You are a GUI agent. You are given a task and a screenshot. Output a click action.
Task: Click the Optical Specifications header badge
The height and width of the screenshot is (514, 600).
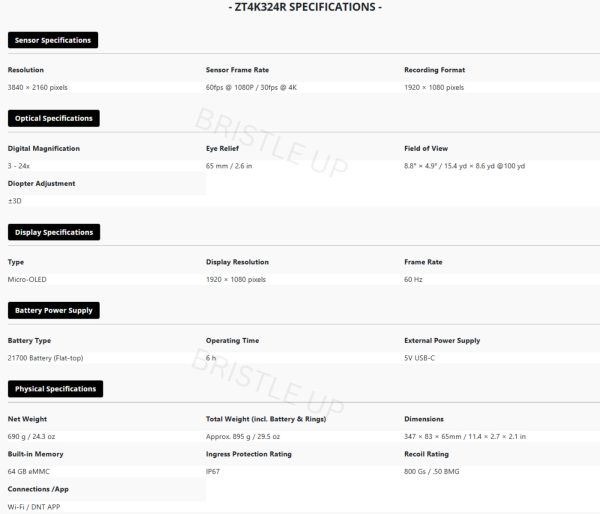click(54, 118)
